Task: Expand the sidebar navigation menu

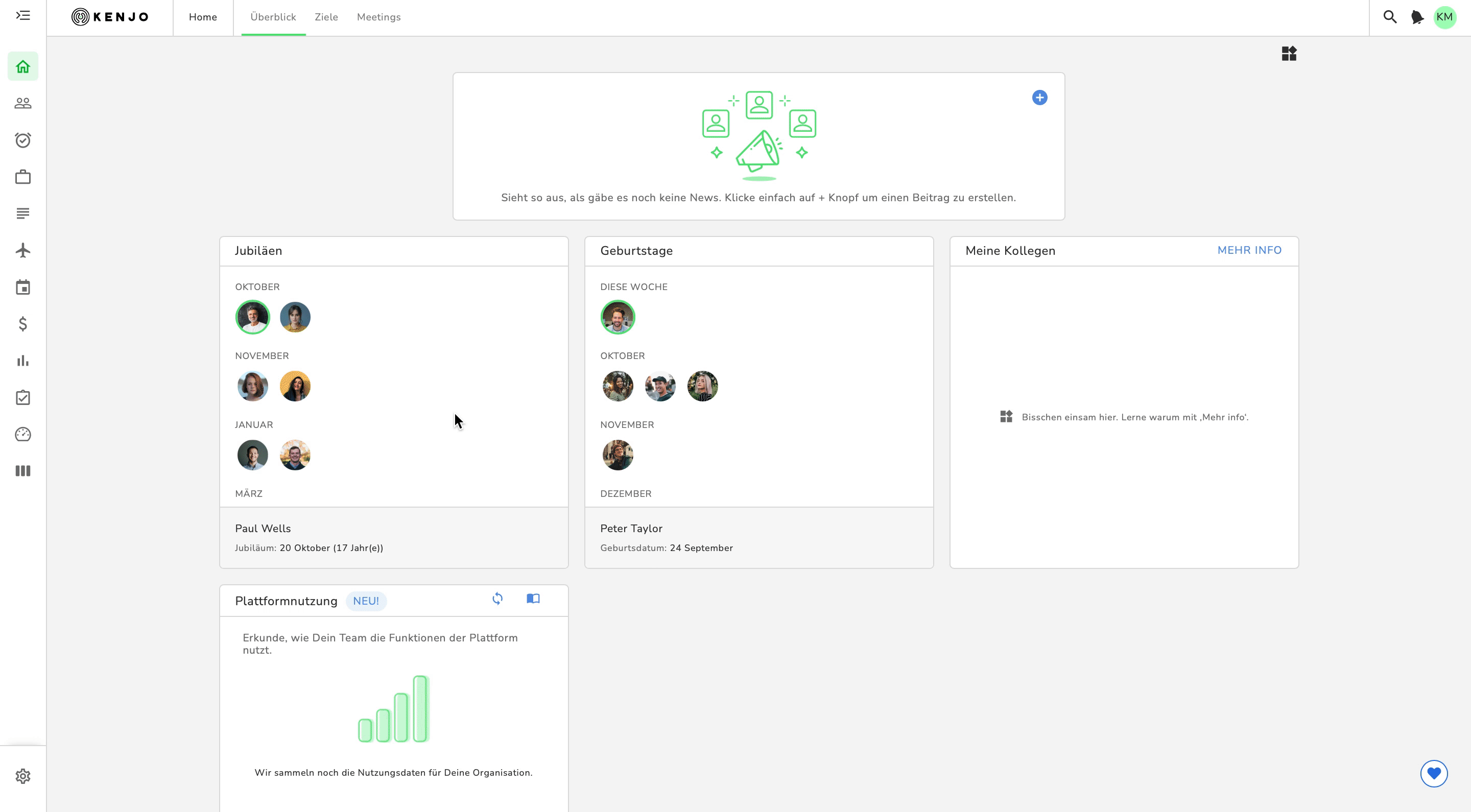Action: click(23, 15)
